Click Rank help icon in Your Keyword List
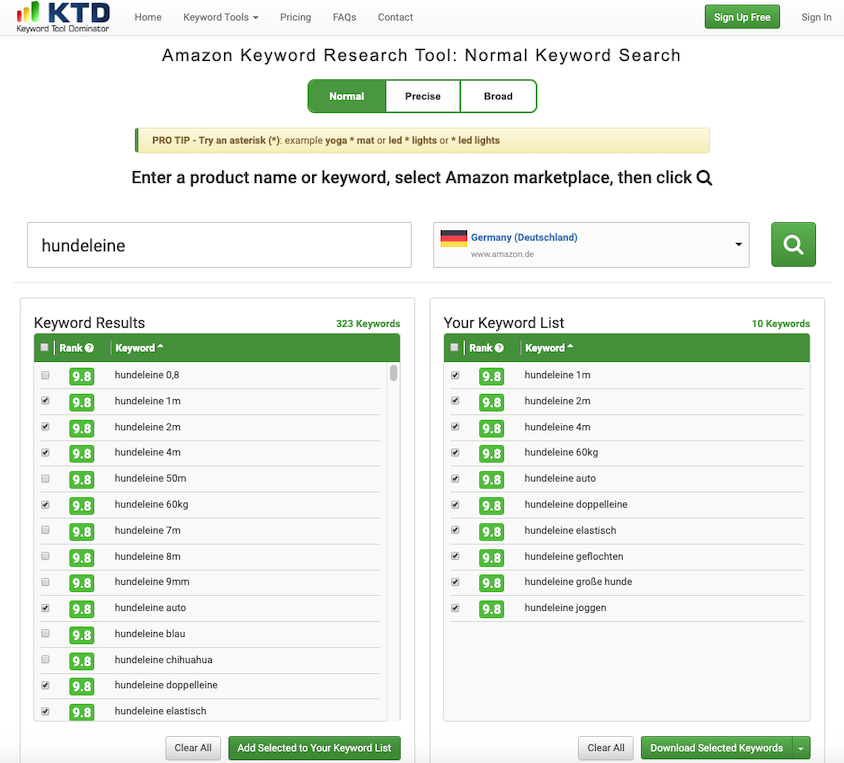Viewport: 844px width, 763px height. point(500,348)
